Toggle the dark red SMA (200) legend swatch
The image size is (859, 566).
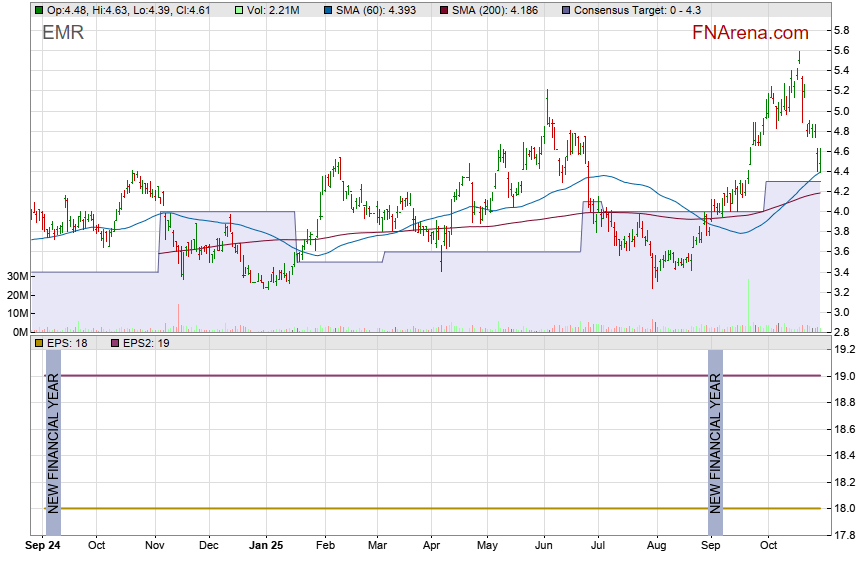[x=442, y=10]
